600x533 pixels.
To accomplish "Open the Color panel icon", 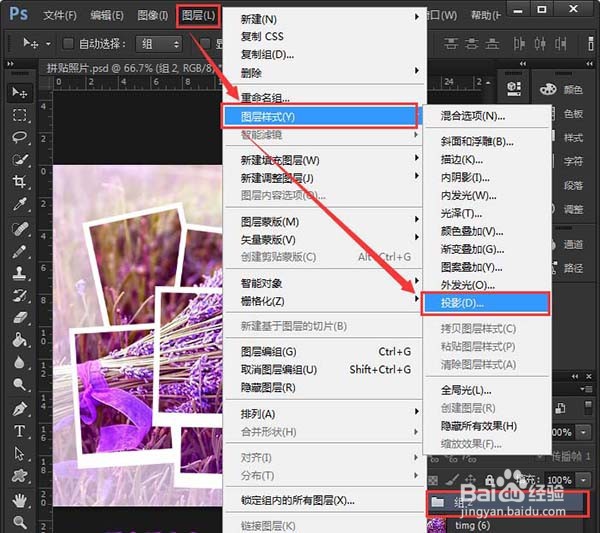I will point(548,90).
